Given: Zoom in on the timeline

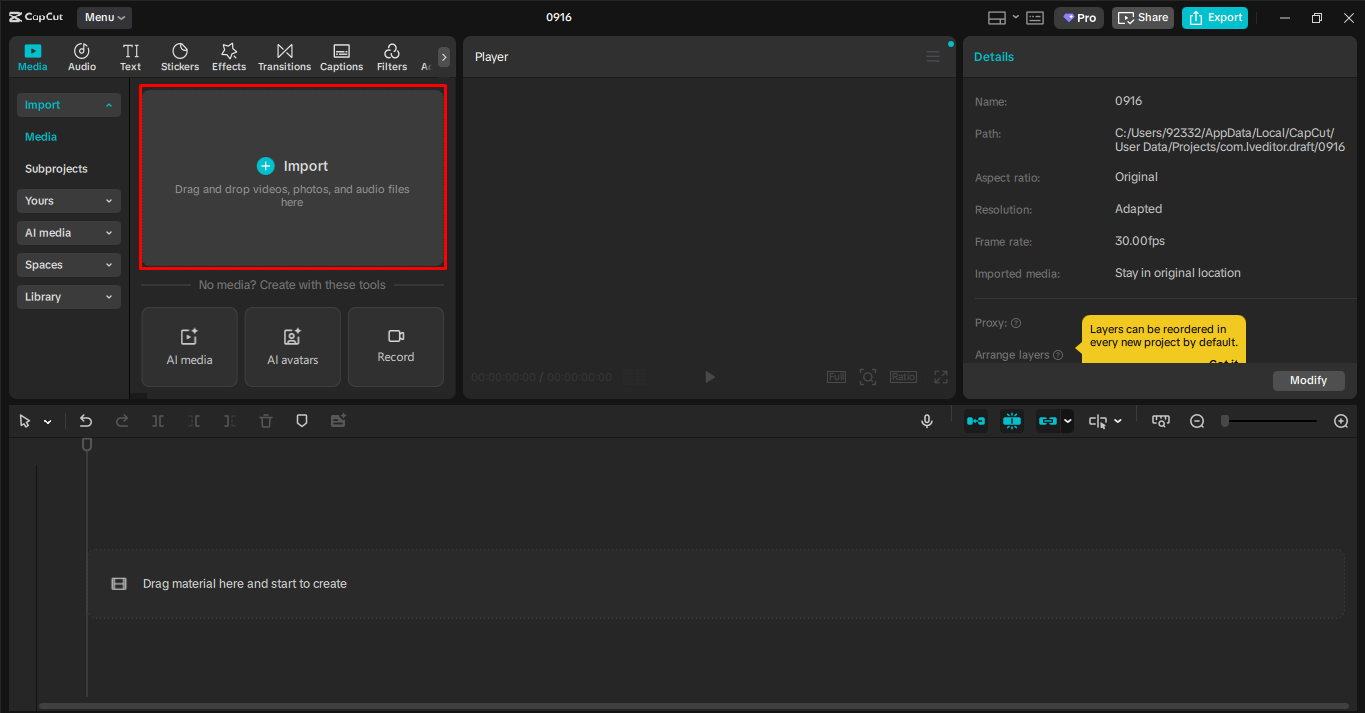Looking at the screenshot, I should pyautogui.click(x=1341, y=420).
